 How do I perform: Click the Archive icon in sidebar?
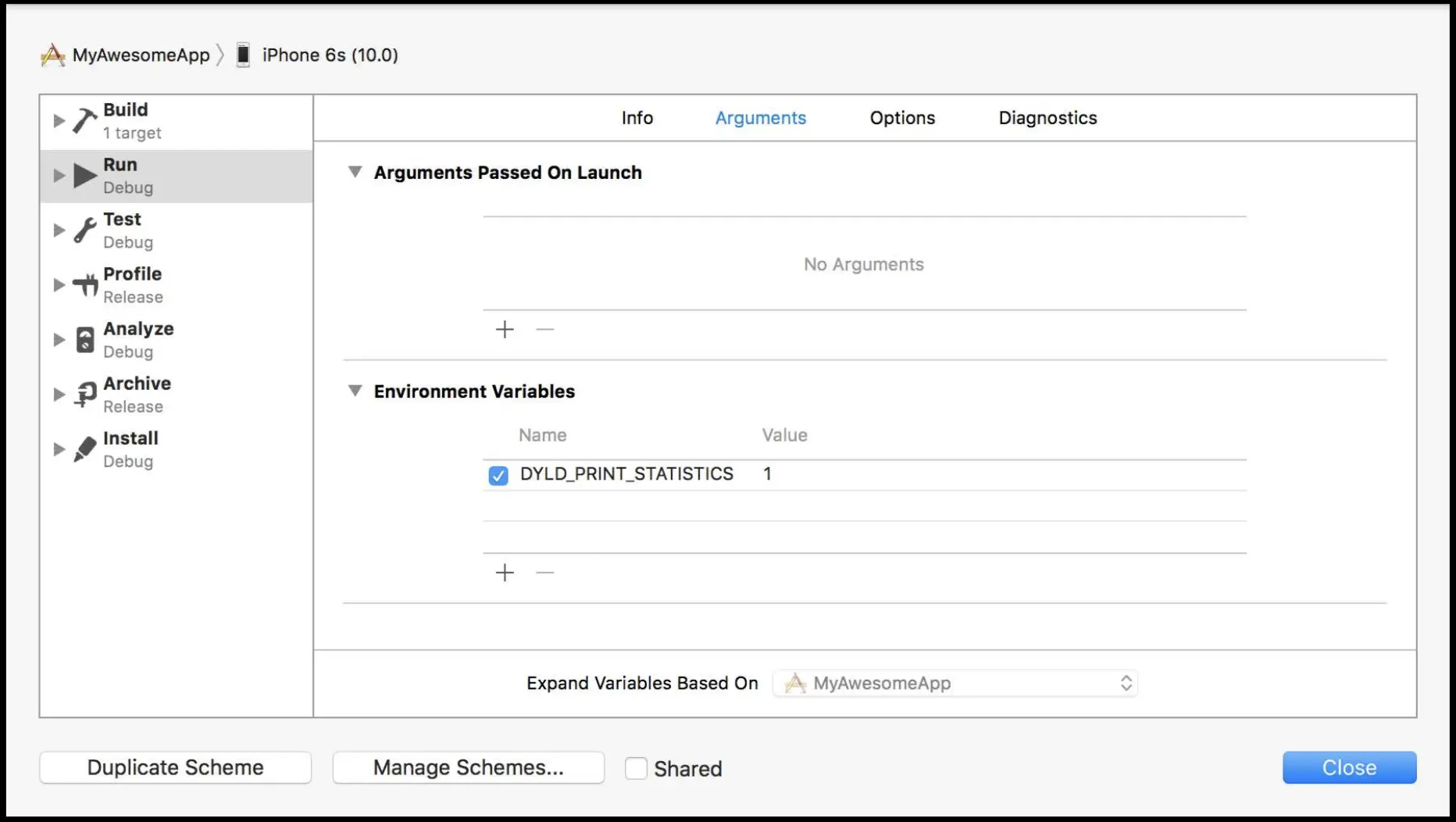tap(84, 395)
